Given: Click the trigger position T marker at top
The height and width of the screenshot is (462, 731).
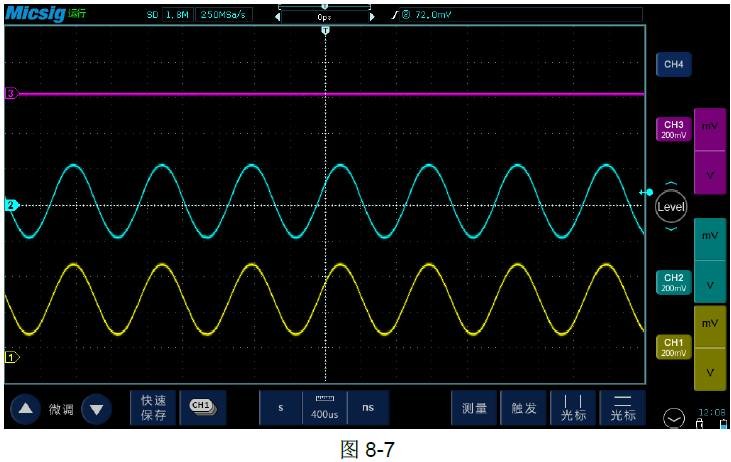Looking at the screenshot, I should (x=325, y=31).
